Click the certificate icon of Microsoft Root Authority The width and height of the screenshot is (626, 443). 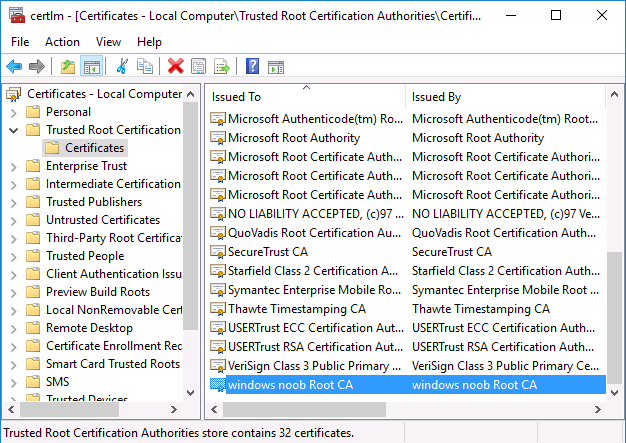pyautogui.click(x=218, y=138)
